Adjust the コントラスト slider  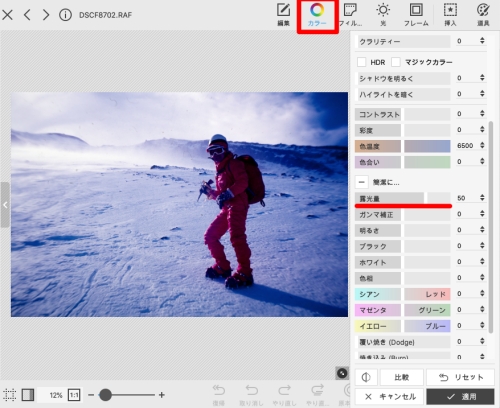pos(403,114)
